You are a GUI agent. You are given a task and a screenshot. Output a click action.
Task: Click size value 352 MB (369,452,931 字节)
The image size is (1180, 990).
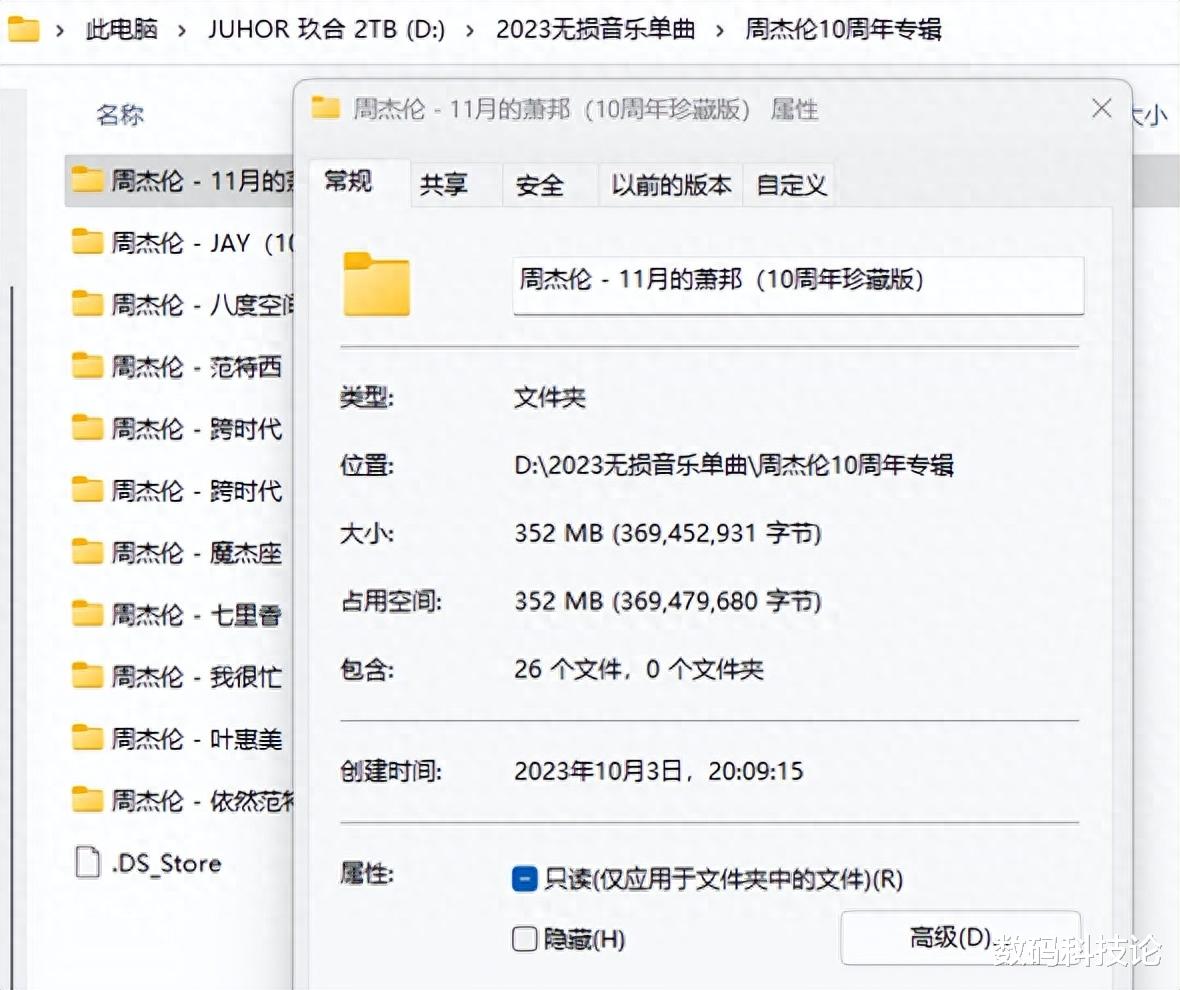[x=668, y=533]
